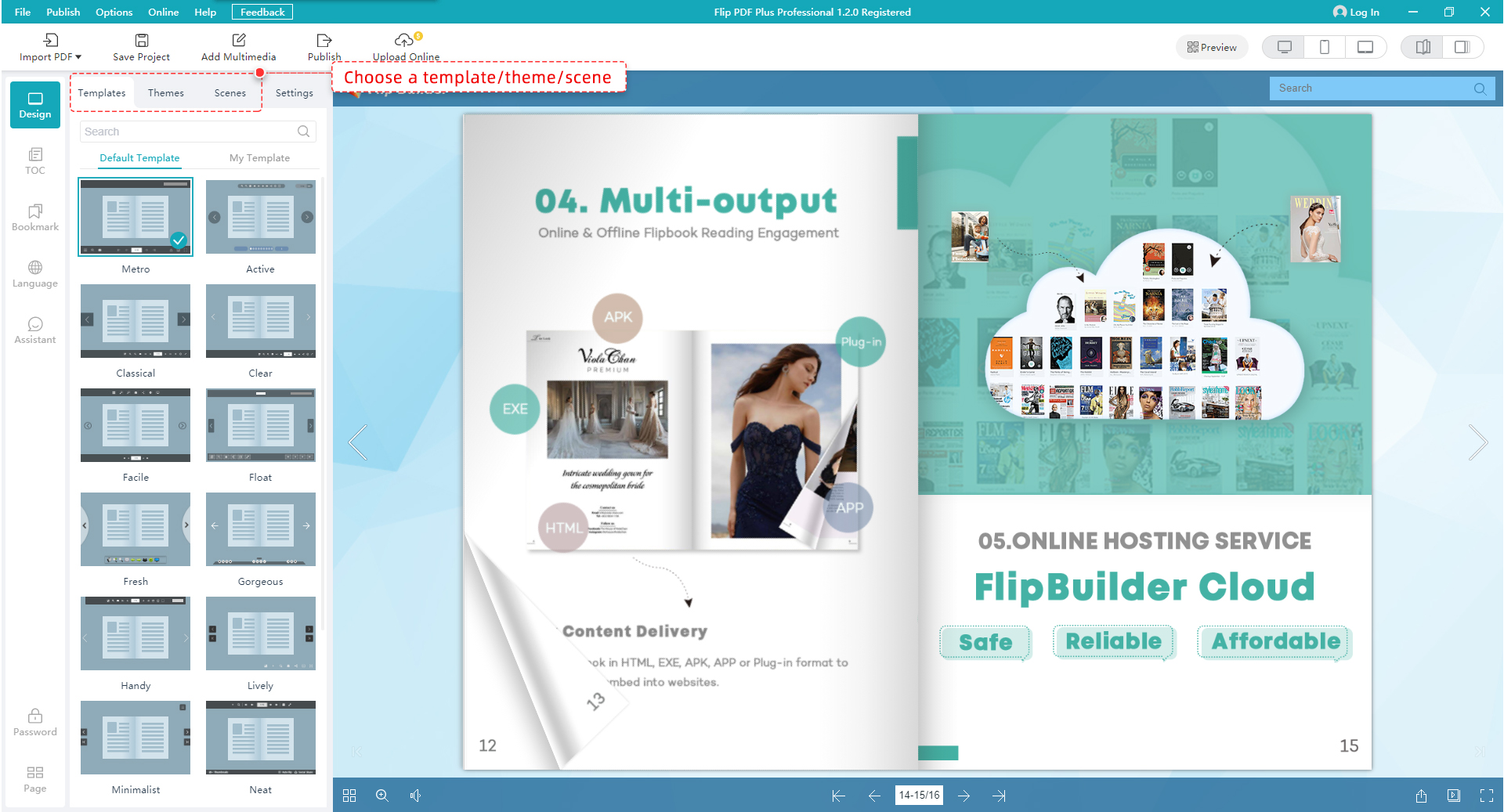Switch to the Themes tab

165,92
